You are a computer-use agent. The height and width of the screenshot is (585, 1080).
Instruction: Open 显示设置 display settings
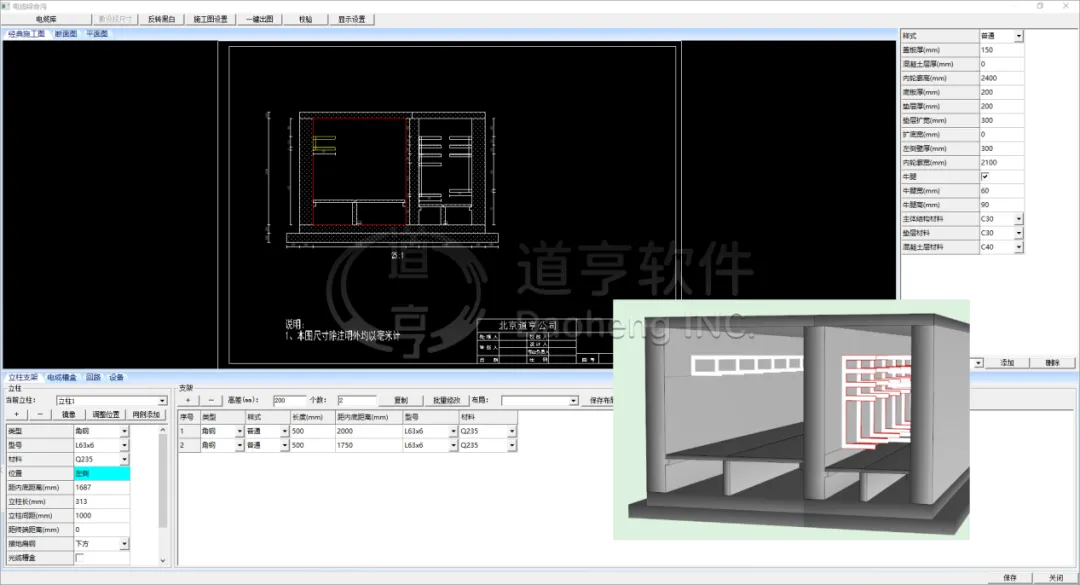tap(351, 19)
